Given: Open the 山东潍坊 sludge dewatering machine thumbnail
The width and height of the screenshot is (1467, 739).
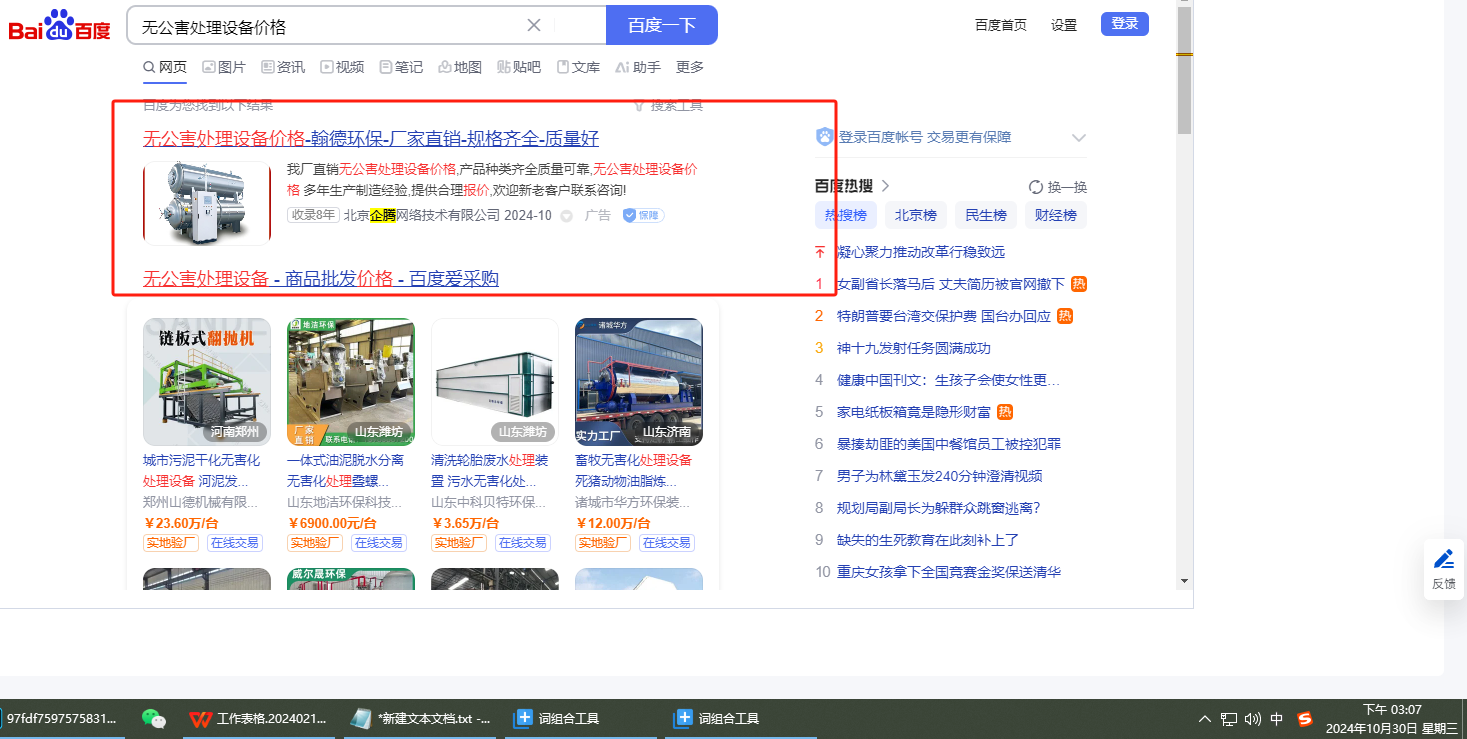Looking at the screenshot, I should [351, 382].
